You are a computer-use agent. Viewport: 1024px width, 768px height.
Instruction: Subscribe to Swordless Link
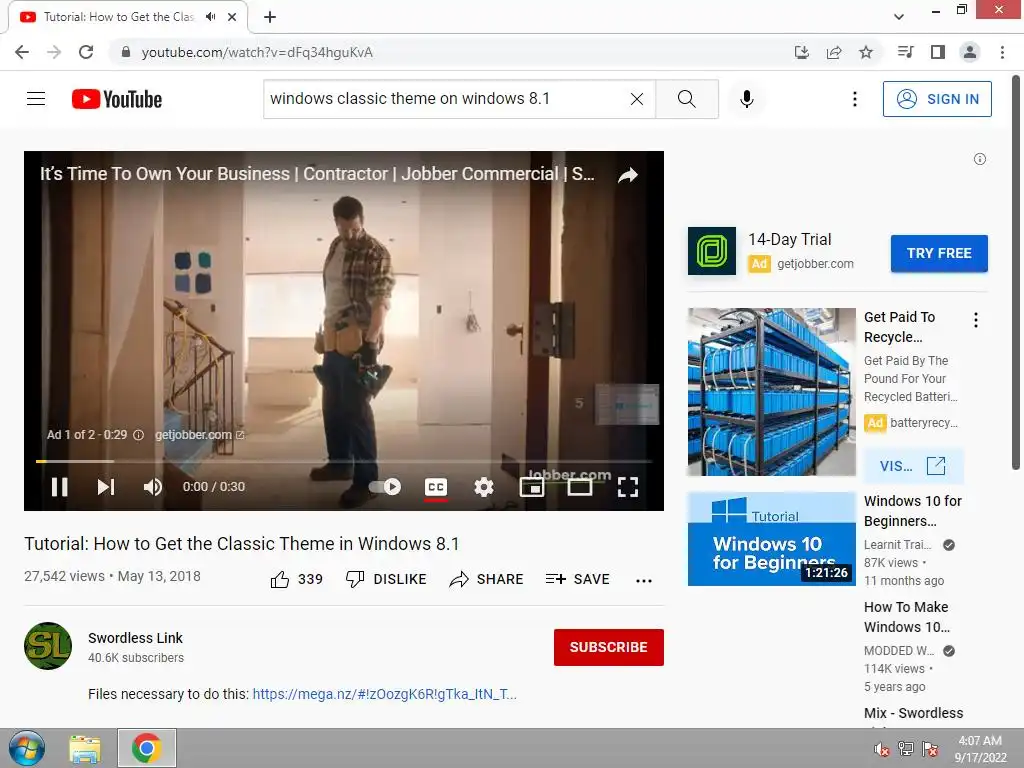pos(609,647)
